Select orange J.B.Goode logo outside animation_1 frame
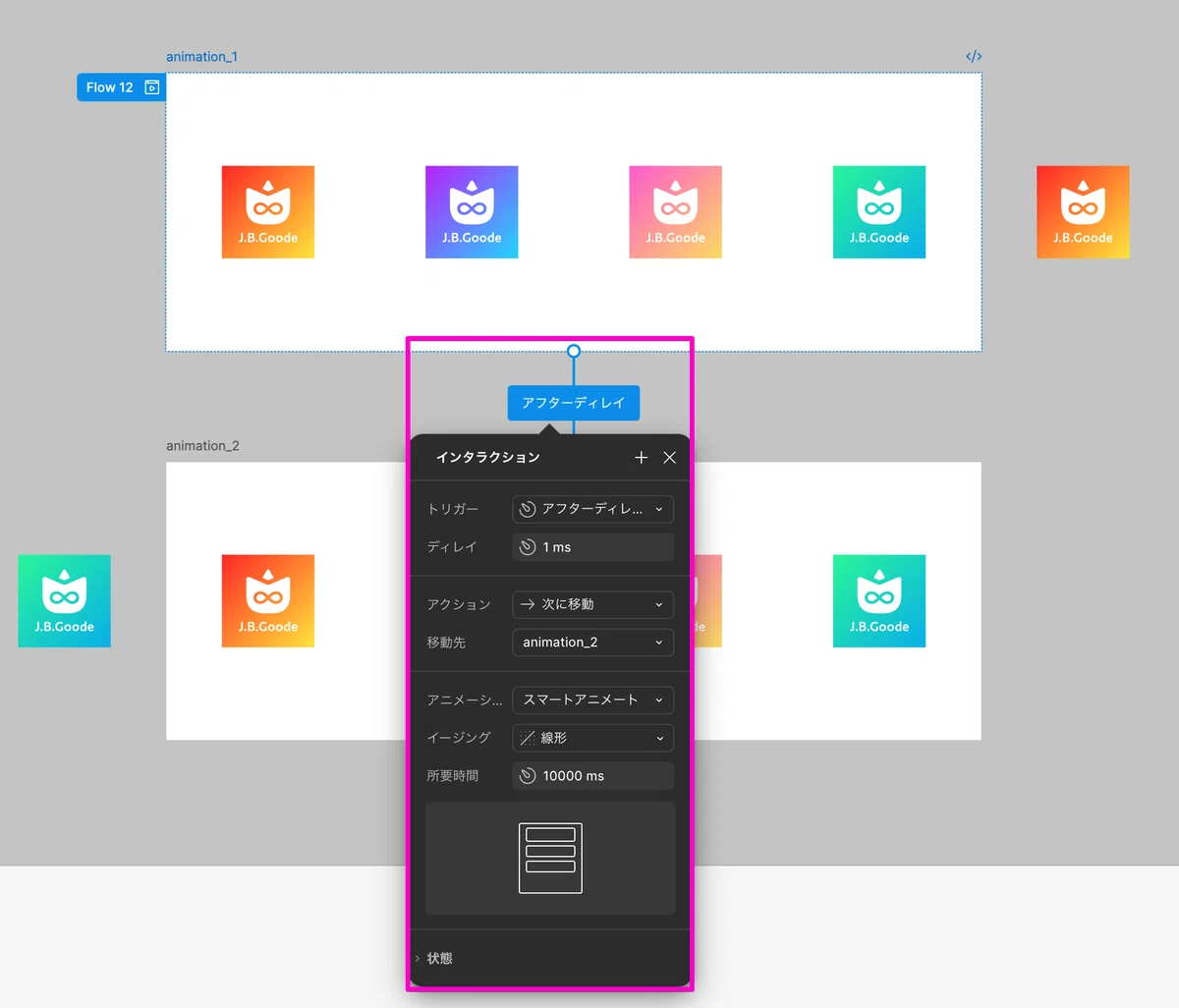This screenshot has height=1008, width=1179. 1083,212
